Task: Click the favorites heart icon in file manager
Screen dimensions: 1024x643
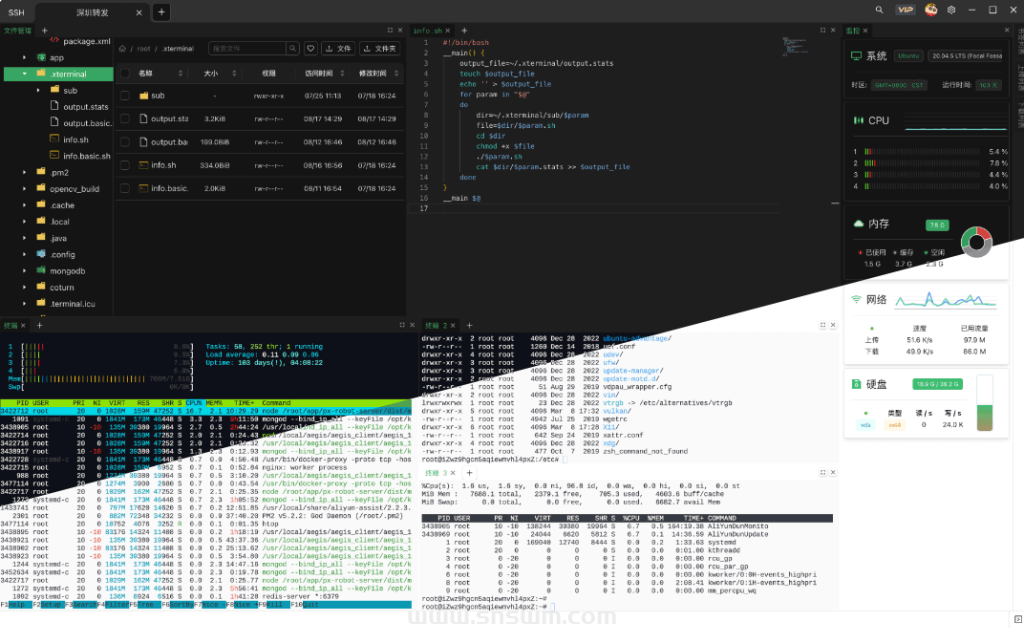Action: tap(311, 48)
